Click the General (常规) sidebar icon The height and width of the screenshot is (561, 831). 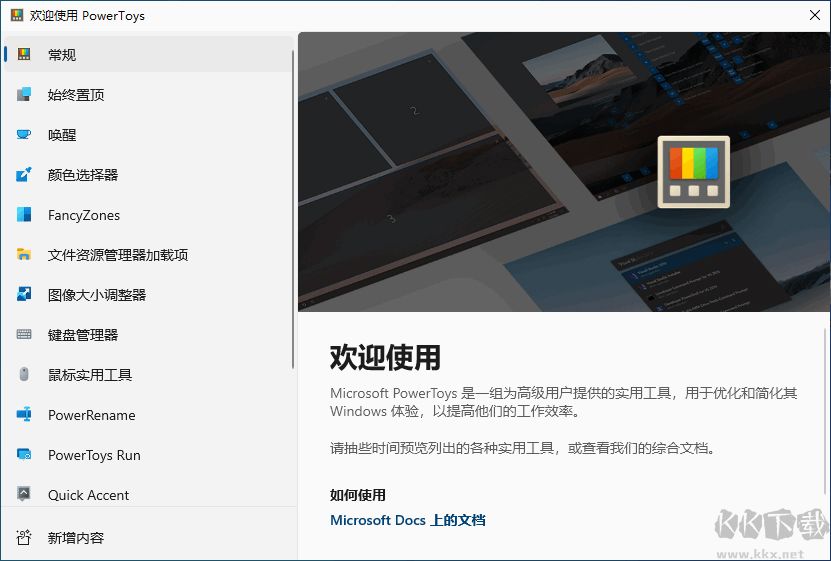(24, 55)
